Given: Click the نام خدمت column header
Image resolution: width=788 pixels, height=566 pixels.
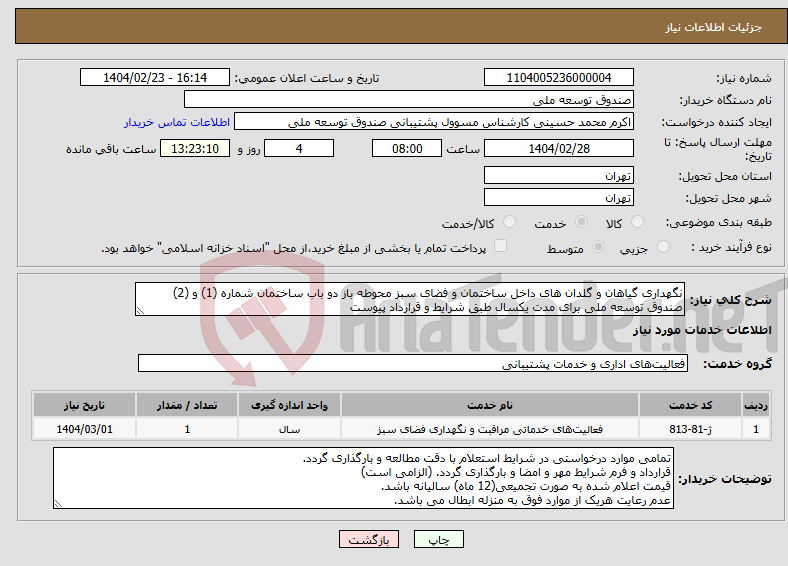Looking at the screenshot, I should [x=489, y=405].
